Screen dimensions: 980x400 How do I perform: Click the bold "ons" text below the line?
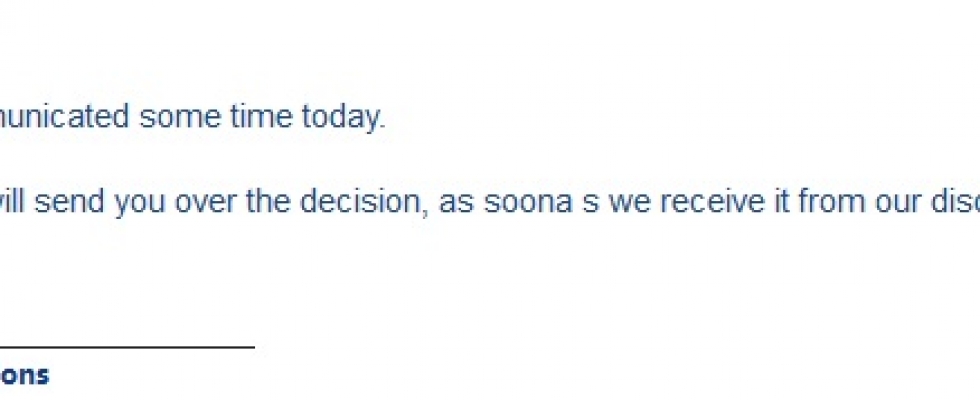click(x=24, y=376)
